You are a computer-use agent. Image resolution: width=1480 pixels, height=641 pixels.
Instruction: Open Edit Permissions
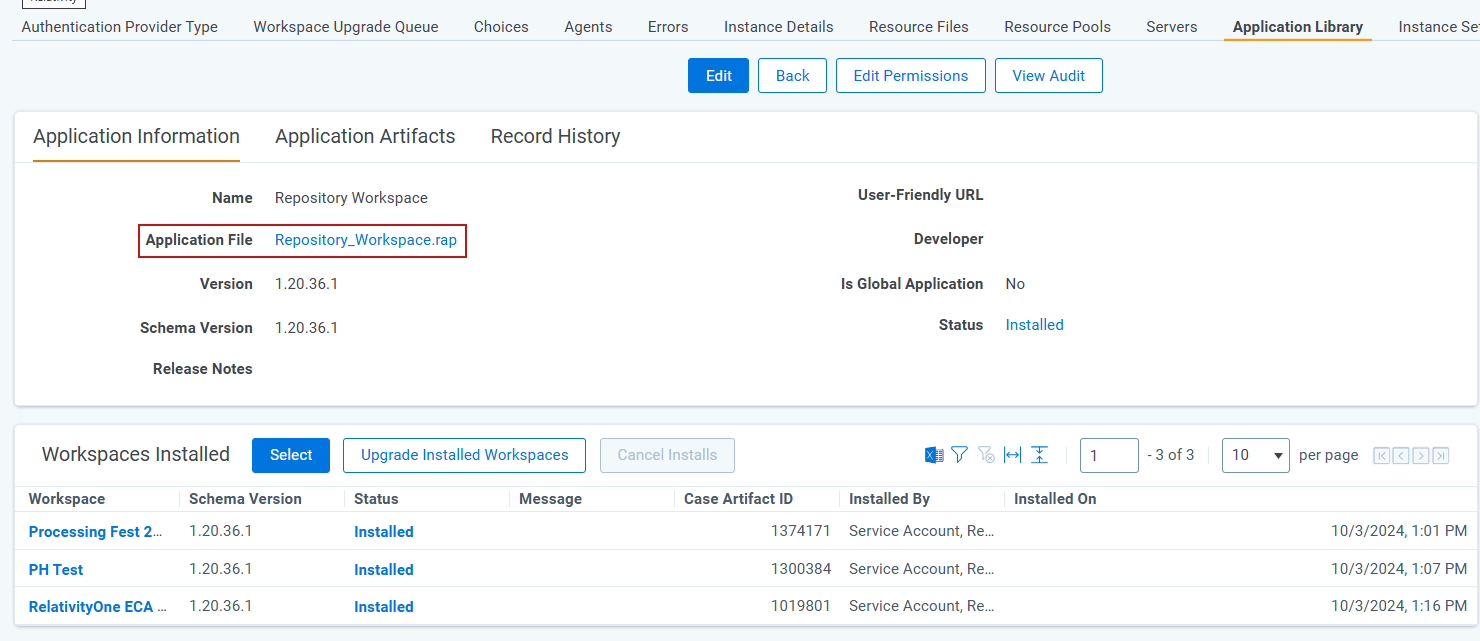pyautogui.click(x=911, y=76)
